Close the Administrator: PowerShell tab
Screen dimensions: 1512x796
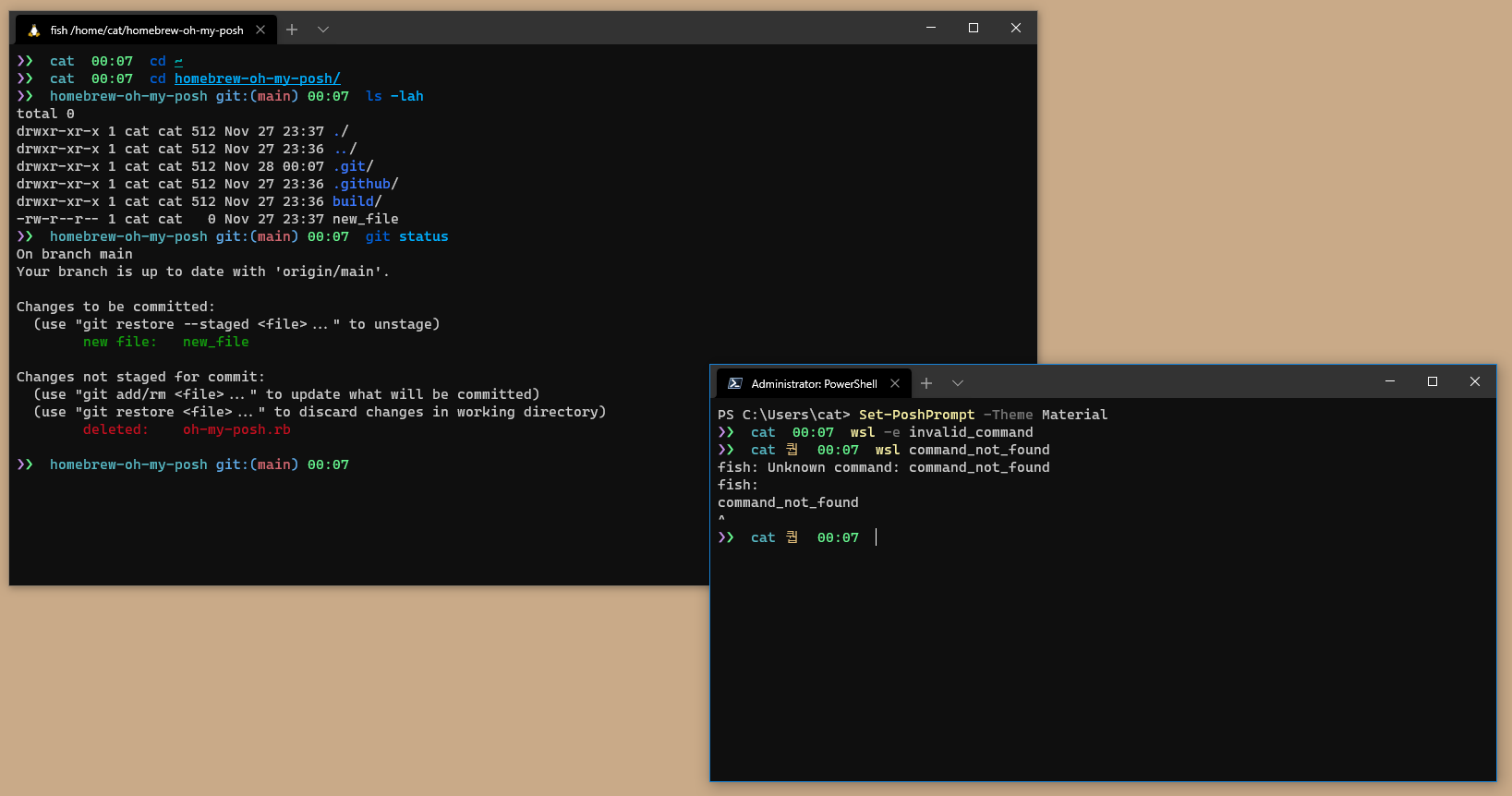[895, 383]
